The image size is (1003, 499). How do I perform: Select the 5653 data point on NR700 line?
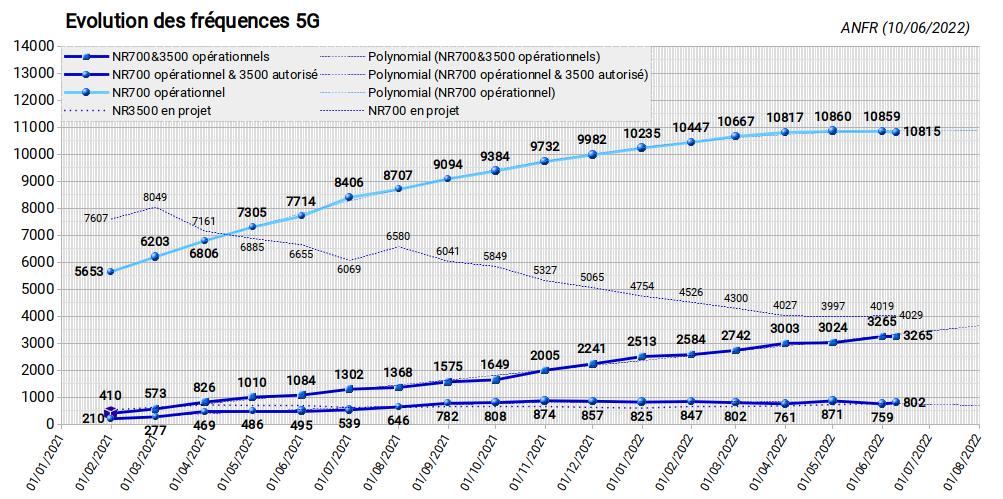tap(111, 271)
